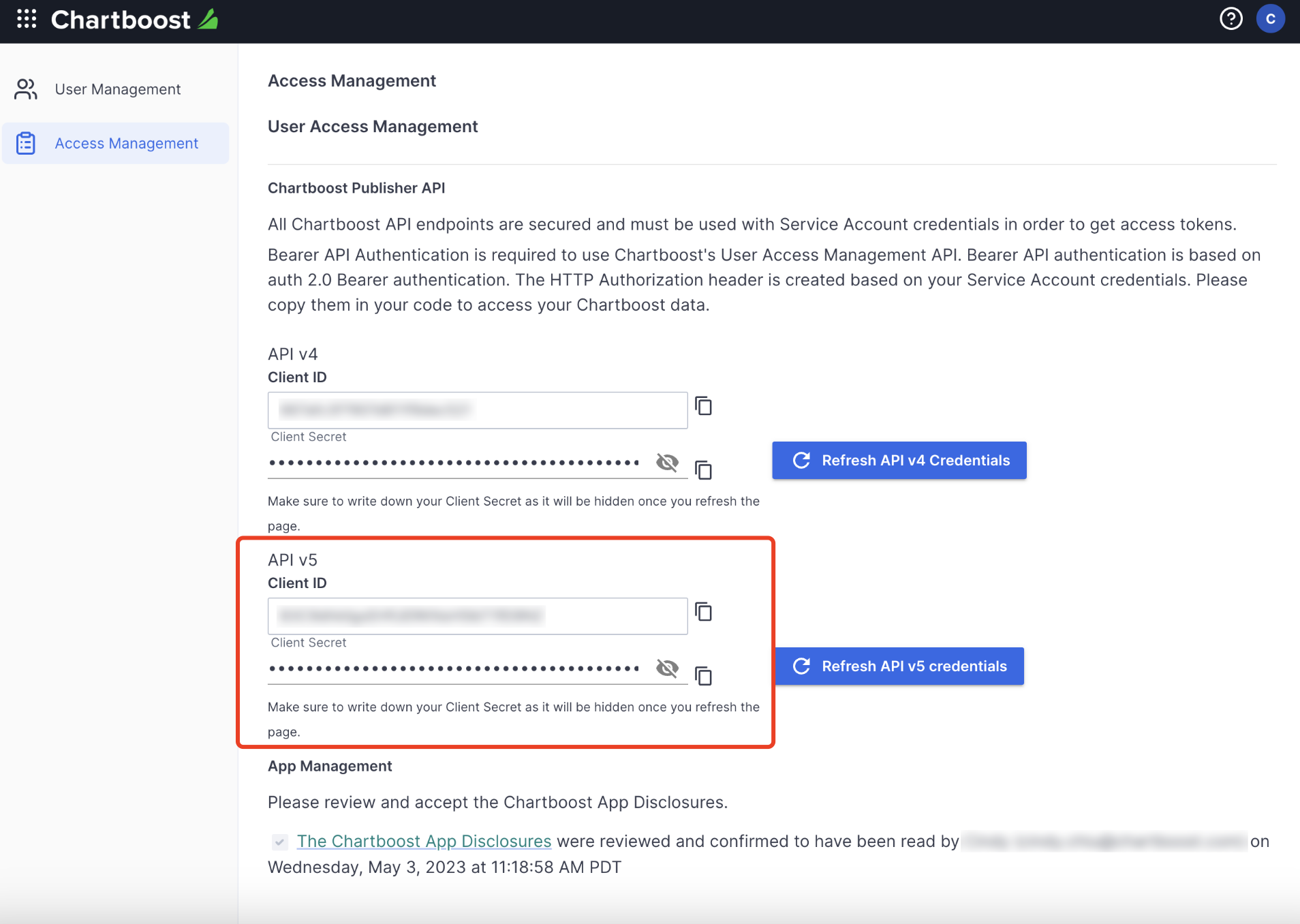Copy the API v4 Client Secret
Screen dimensions: 1300x924
tap(703, 470)
